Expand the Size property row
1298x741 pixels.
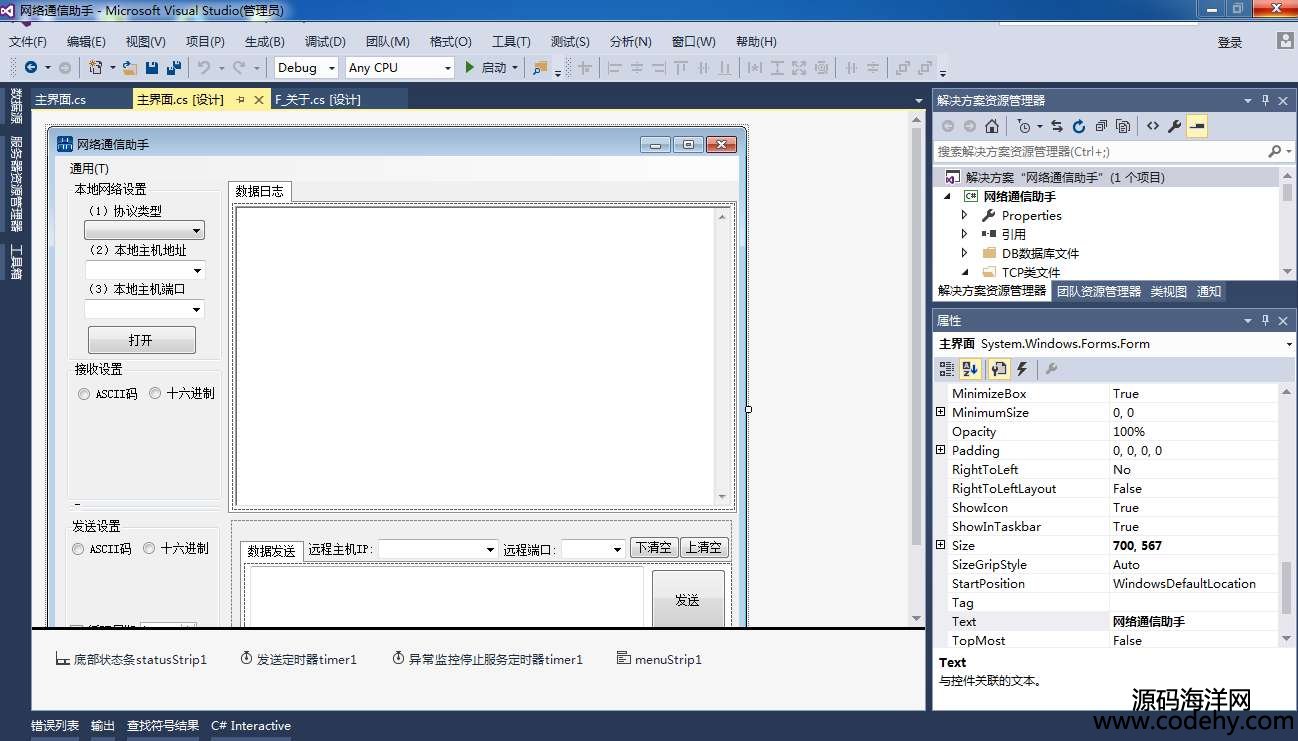coord(940,545)
